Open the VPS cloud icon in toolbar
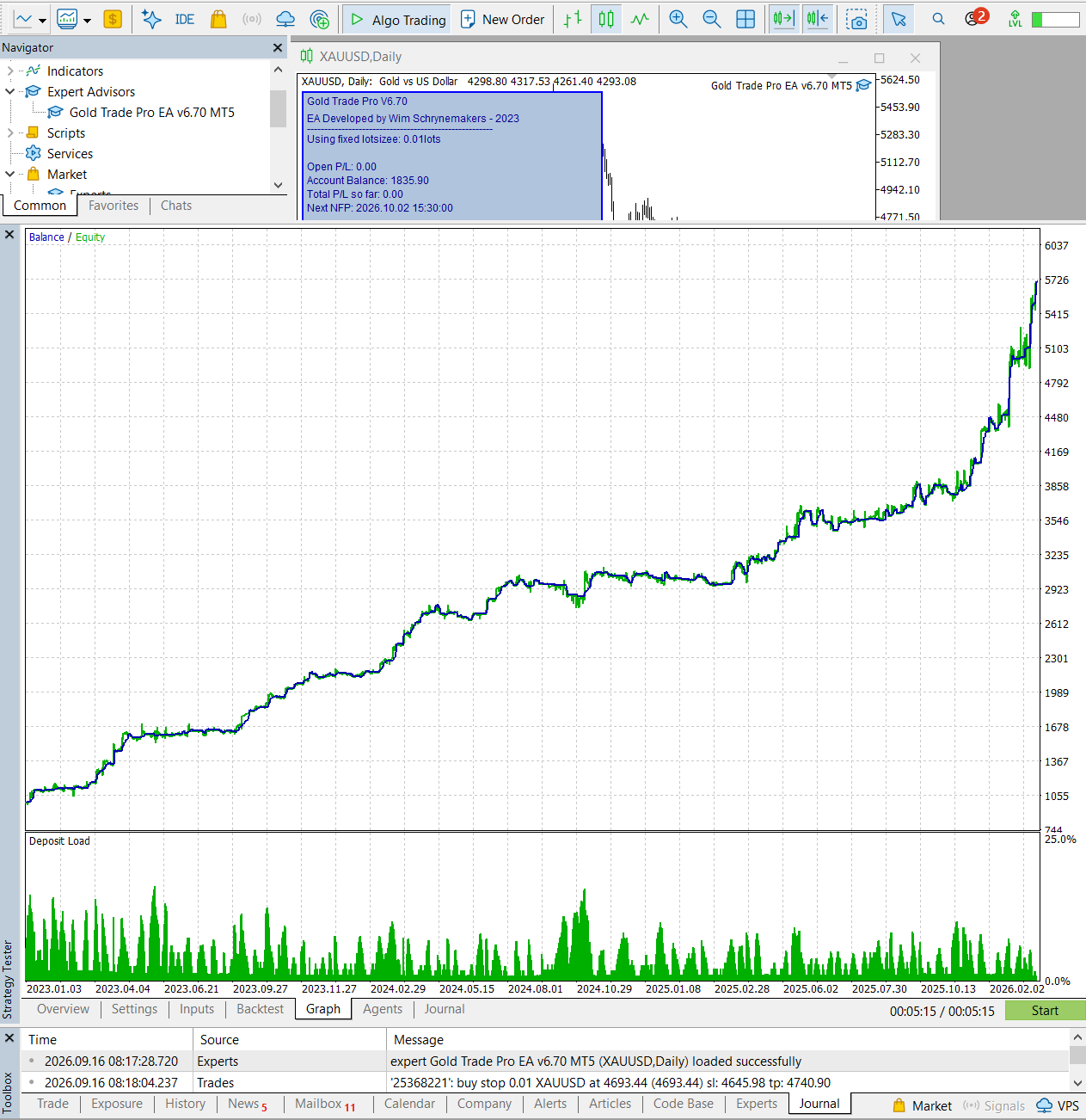 285,19
